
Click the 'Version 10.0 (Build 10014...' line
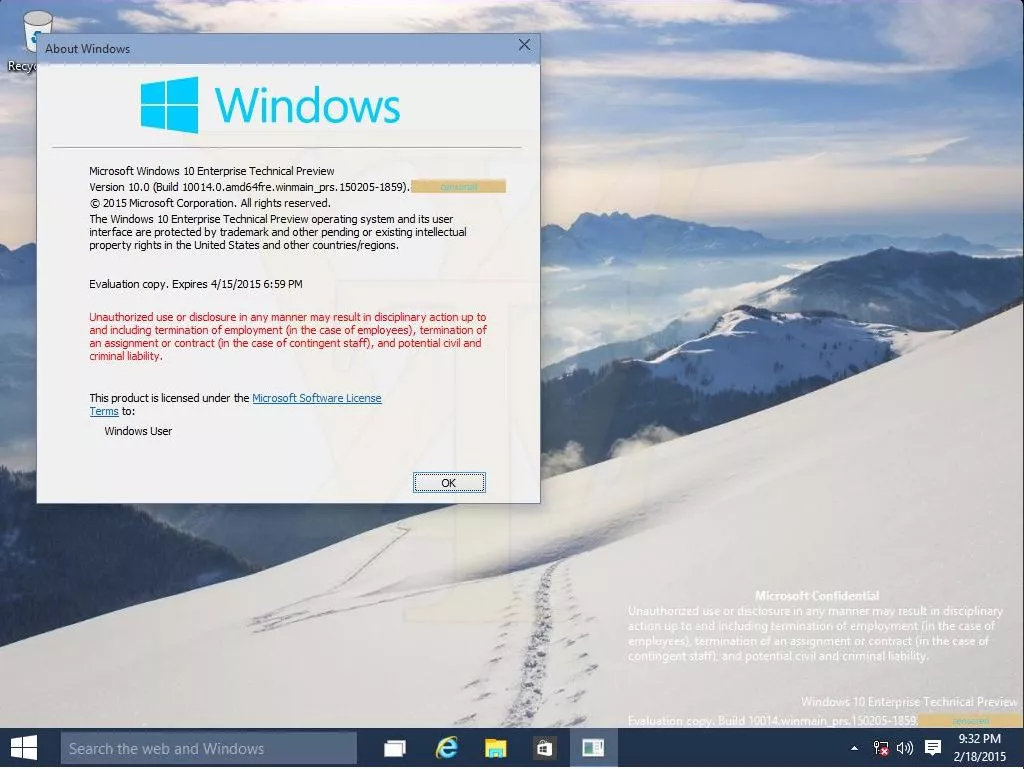[x=249, y=187]
